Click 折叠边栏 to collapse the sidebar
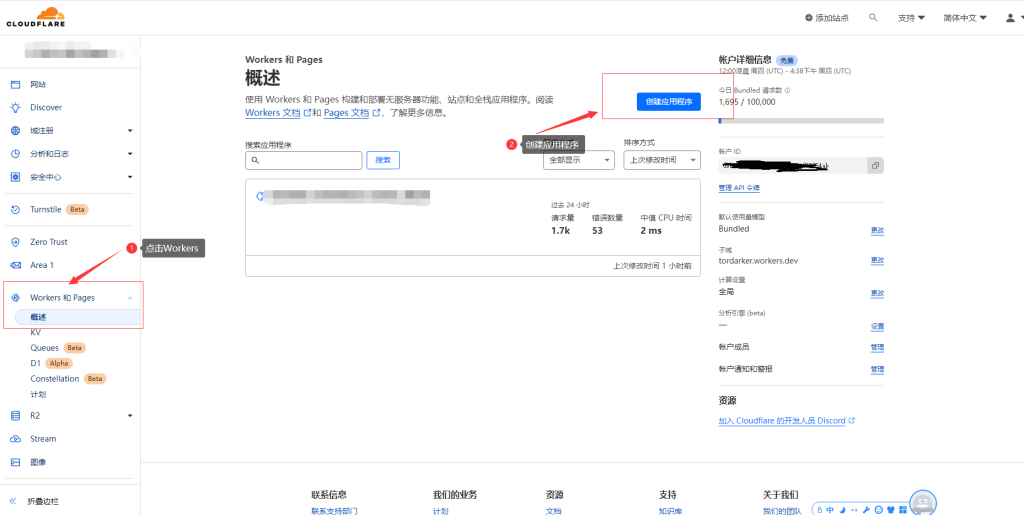Viewport: 1024px width, 515px height. pos(42,501)
